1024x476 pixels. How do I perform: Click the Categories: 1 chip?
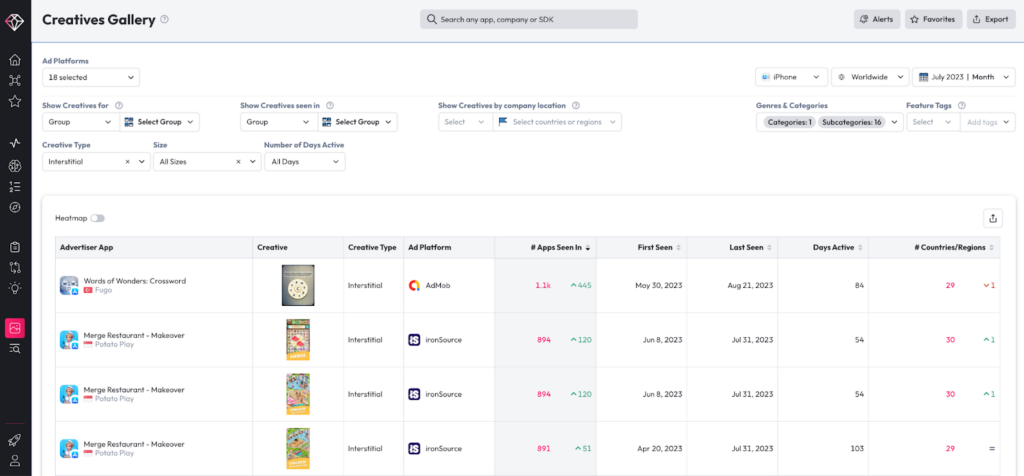click(789, 122)
